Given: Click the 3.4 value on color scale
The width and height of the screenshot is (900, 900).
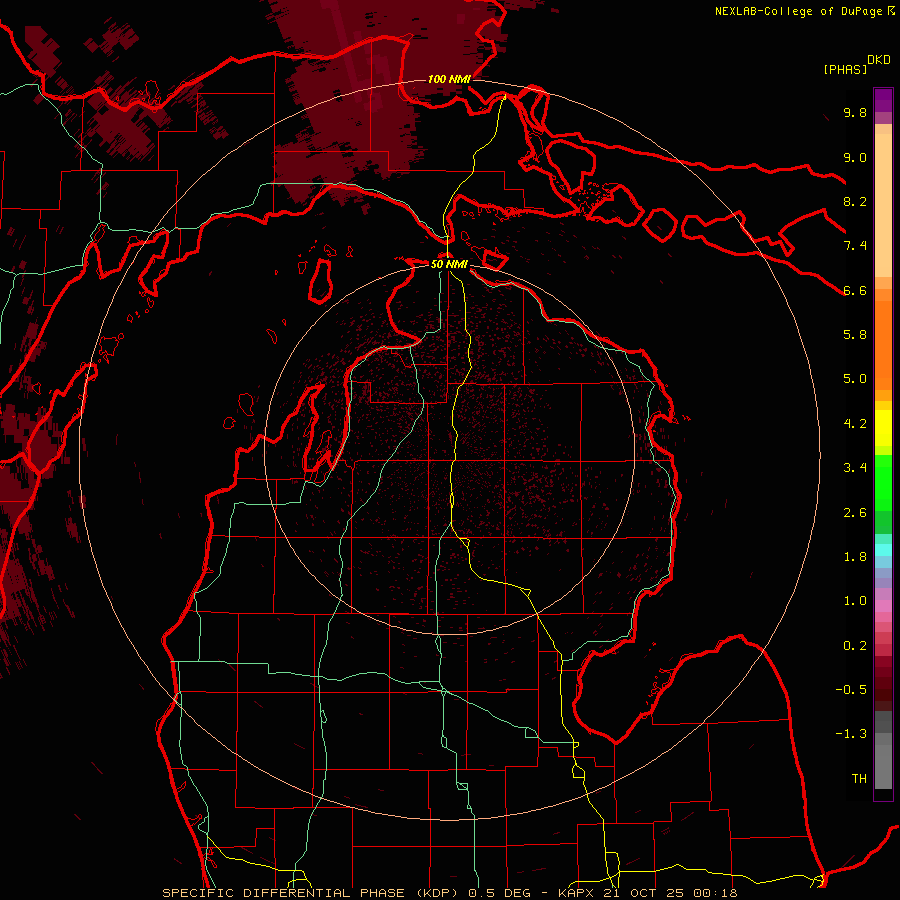Looking at the screenshot, I should pyautogui.click(x=855, y=468).
